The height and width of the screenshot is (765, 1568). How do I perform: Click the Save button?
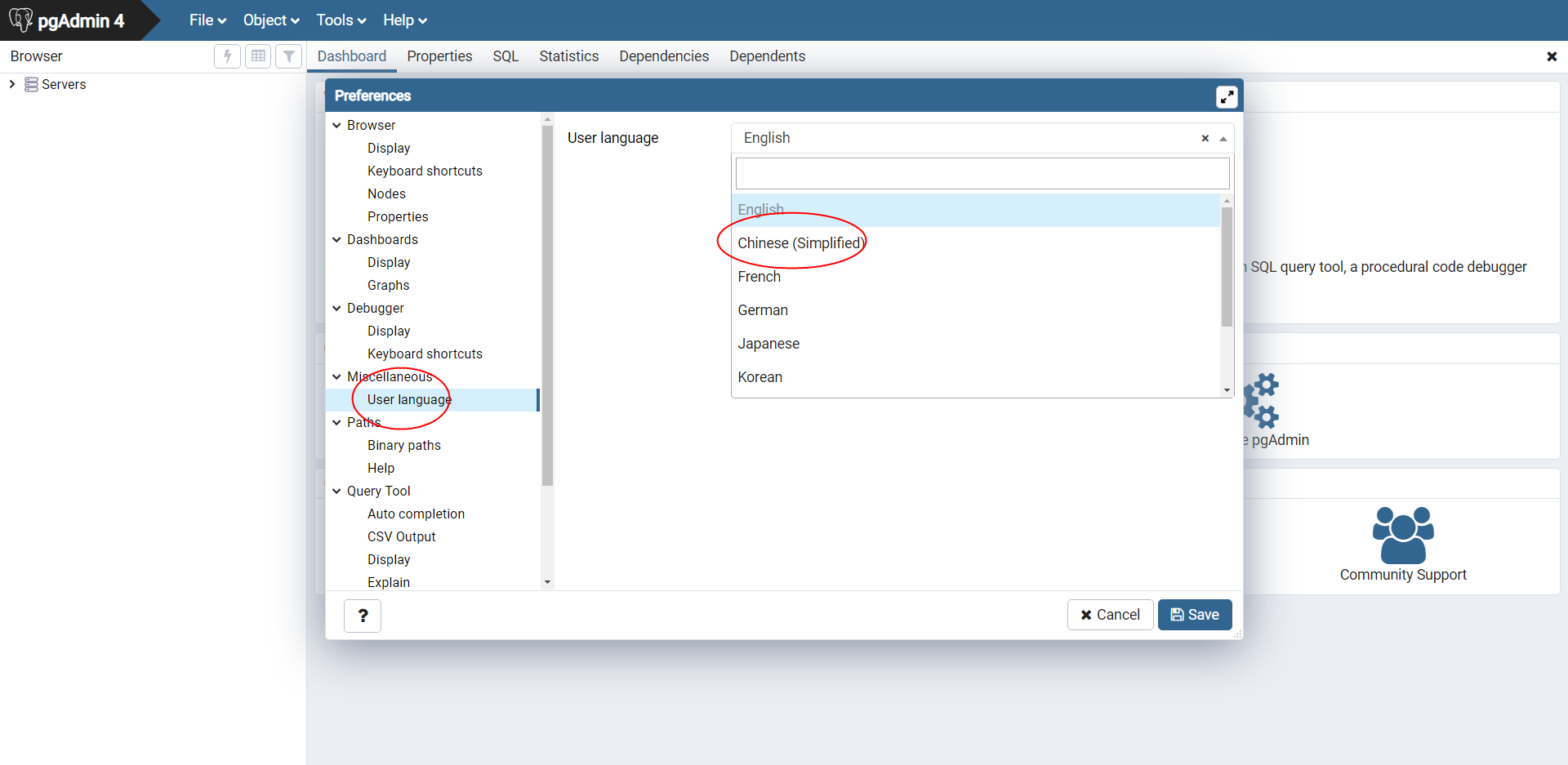click(1195, 615)
